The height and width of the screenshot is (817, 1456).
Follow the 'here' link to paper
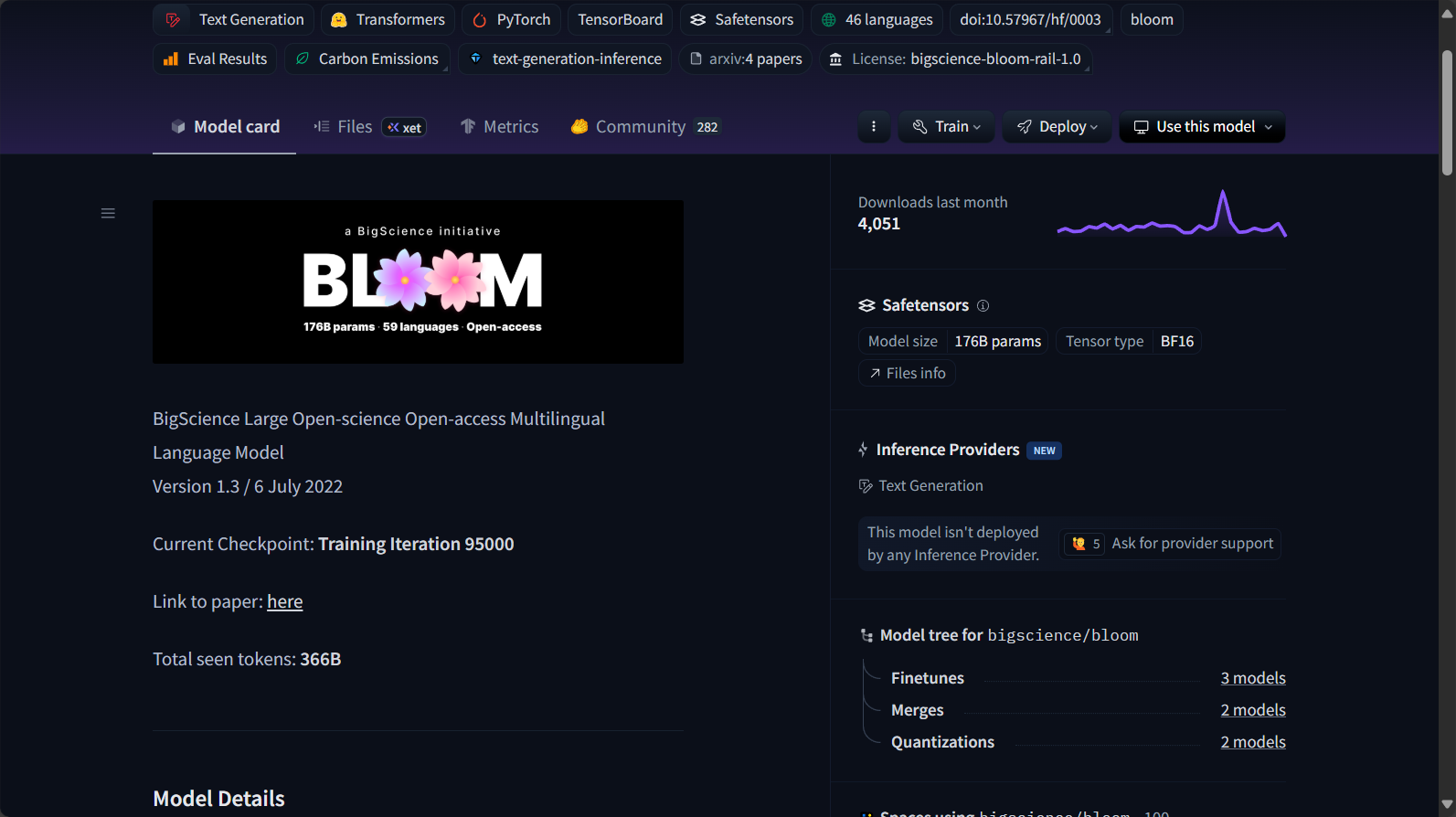(x=285, y=601)
